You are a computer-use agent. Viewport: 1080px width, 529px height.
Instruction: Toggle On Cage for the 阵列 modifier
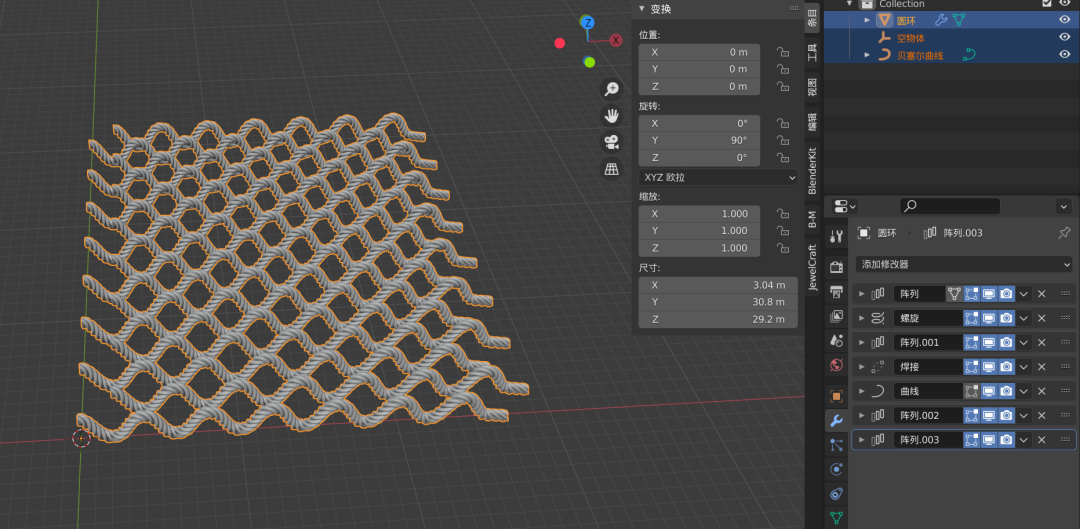pos(954,294)
